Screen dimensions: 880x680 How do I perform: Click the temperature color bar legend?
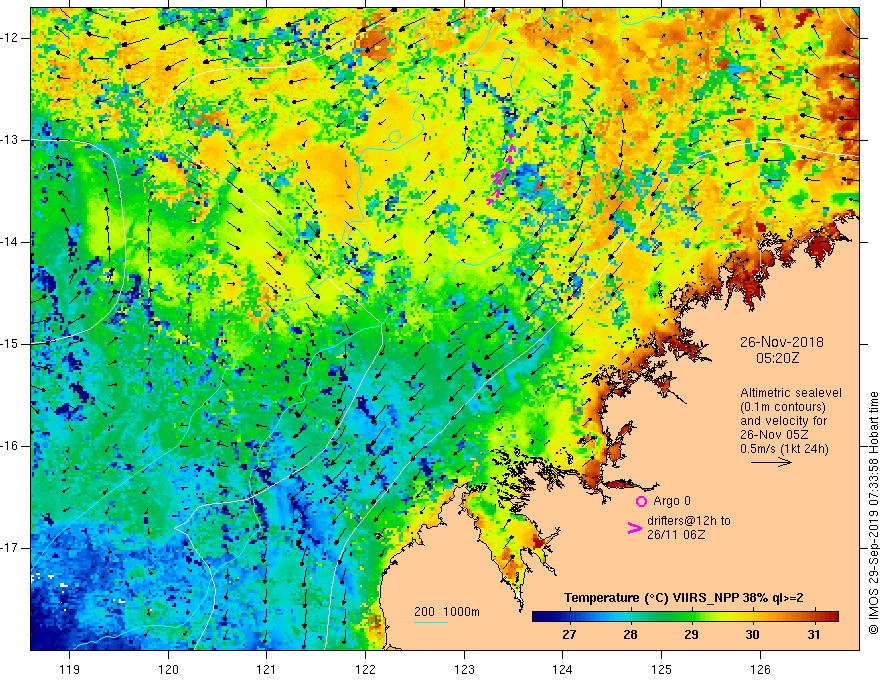click(685, 617)
